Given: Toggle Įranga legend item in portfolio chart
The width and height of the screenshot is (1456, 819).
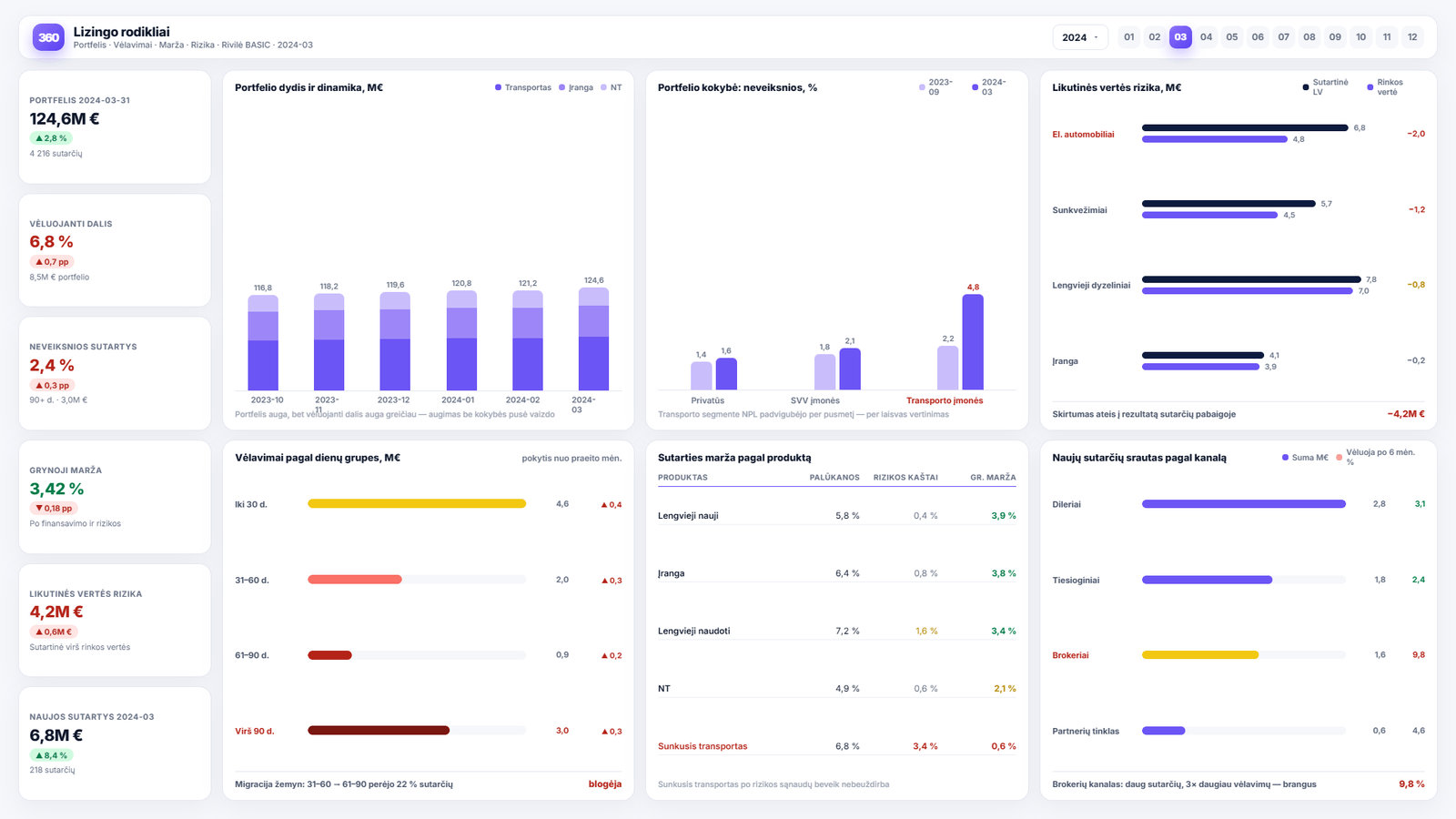Looking at the screenshot, I should 576,87.
